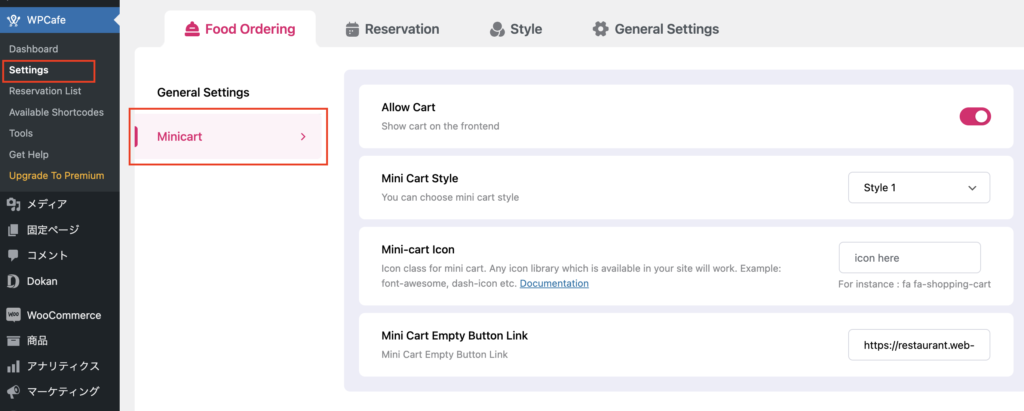1024x411 pixels.
Task: Click the media (メディア) icon
Action: coord(13,204)
